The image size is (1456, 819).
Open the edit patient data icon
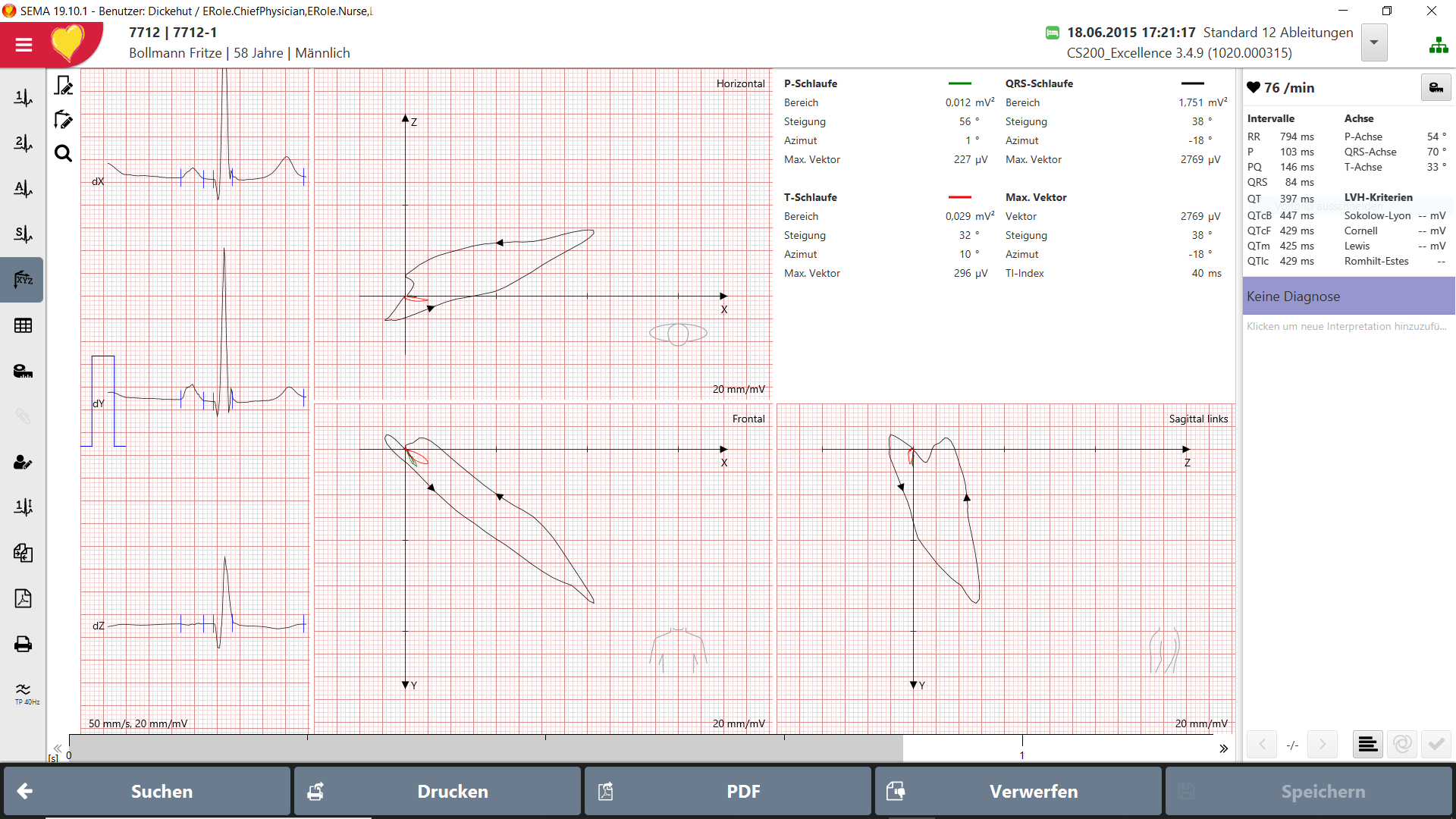coord(23,462)
